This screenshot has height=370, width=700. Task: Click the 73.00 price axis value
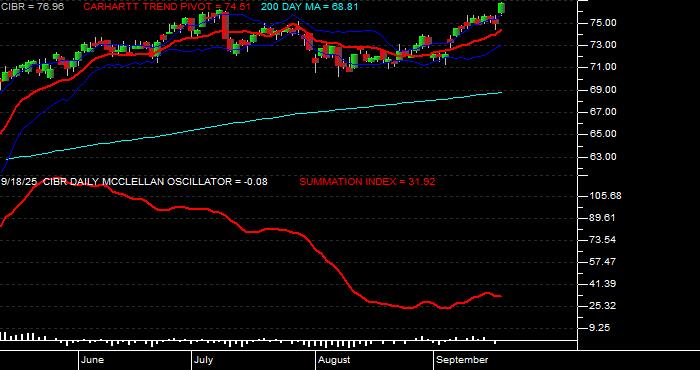[x=604, y=45]
